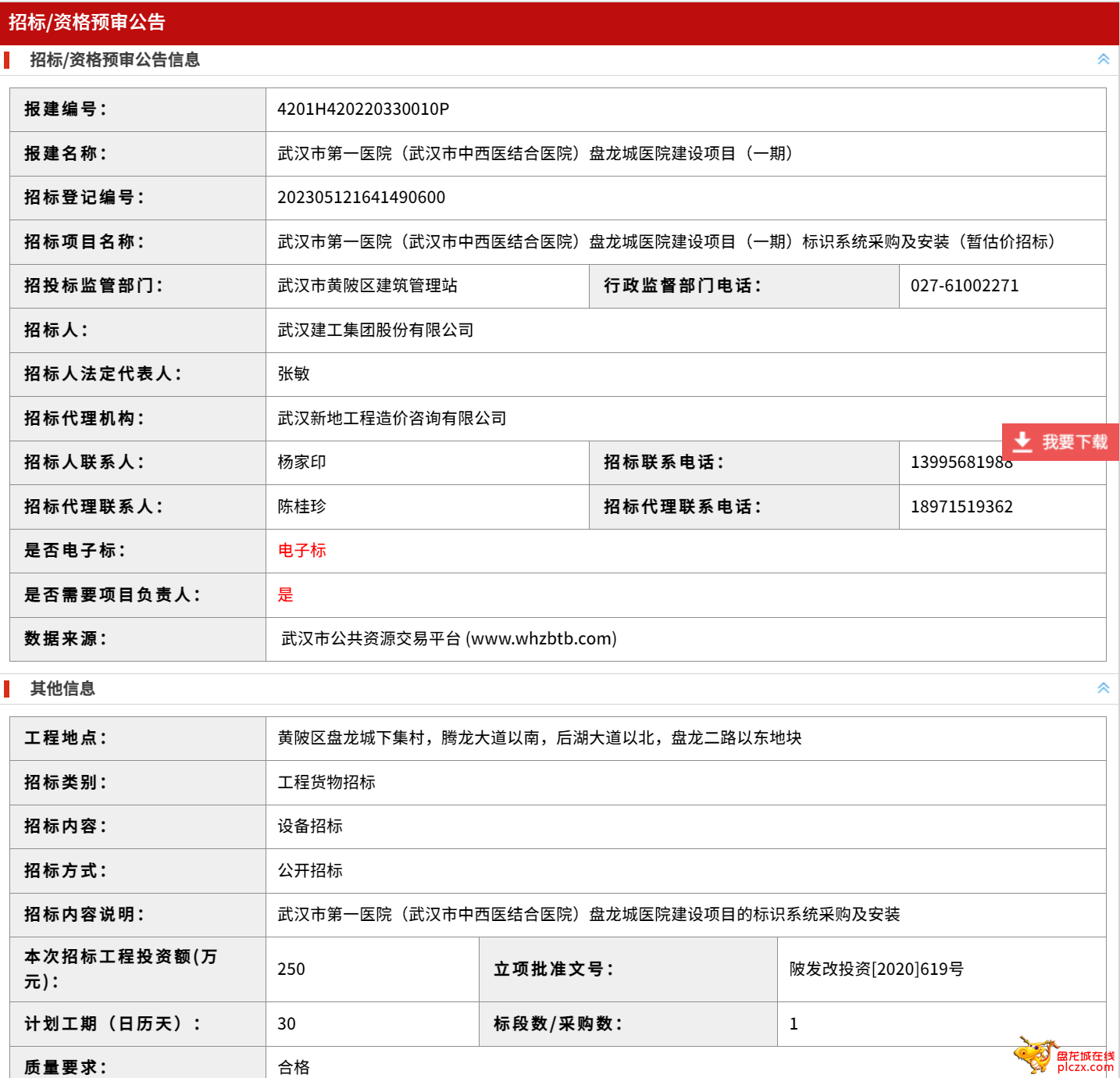The width and height of the screenshot is (1120, 1078).
Task: Select the 招标内容说明 description text
Action: (589, 915)
